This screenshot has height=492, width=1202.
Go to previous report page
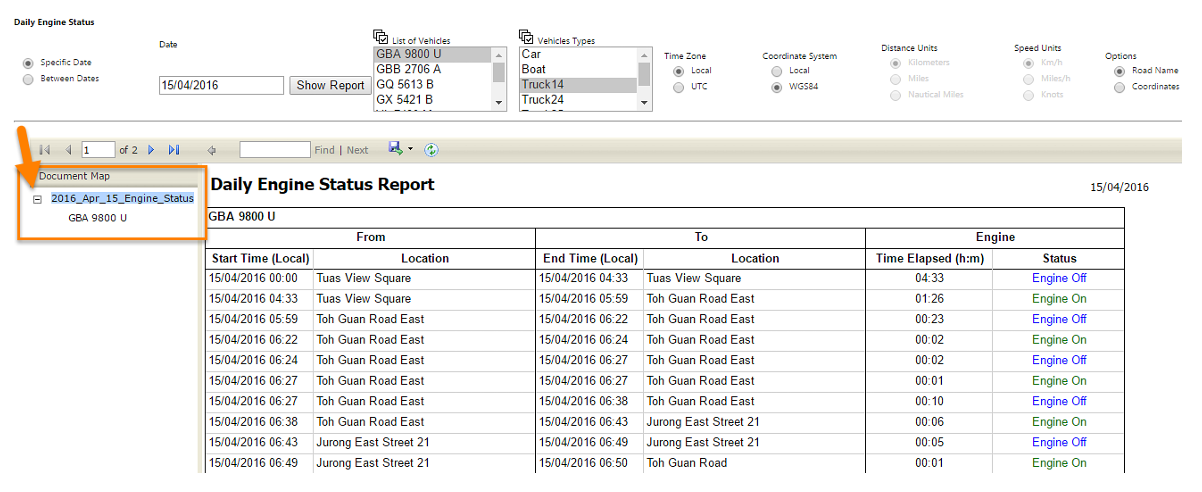coord(68,150)
